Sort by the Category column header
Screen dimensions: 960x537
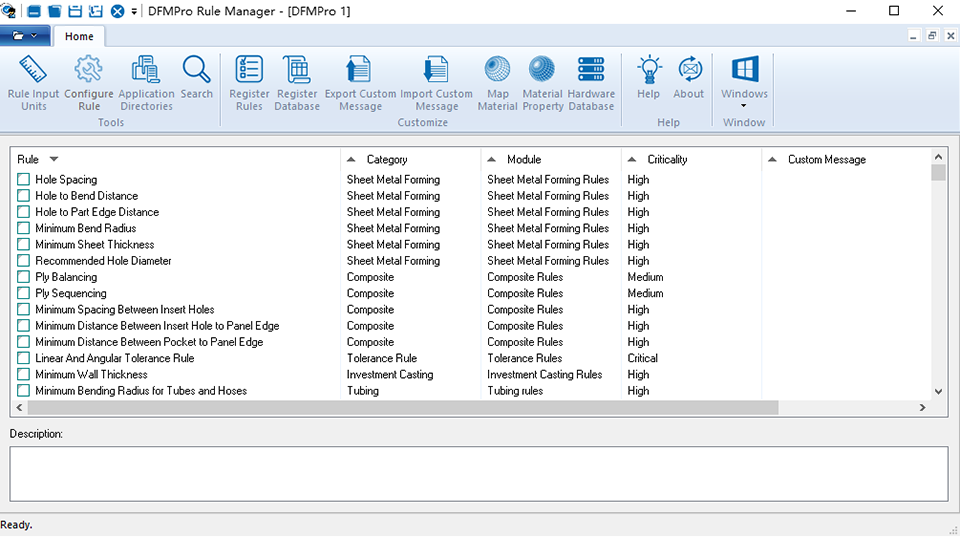coord(410,159)
